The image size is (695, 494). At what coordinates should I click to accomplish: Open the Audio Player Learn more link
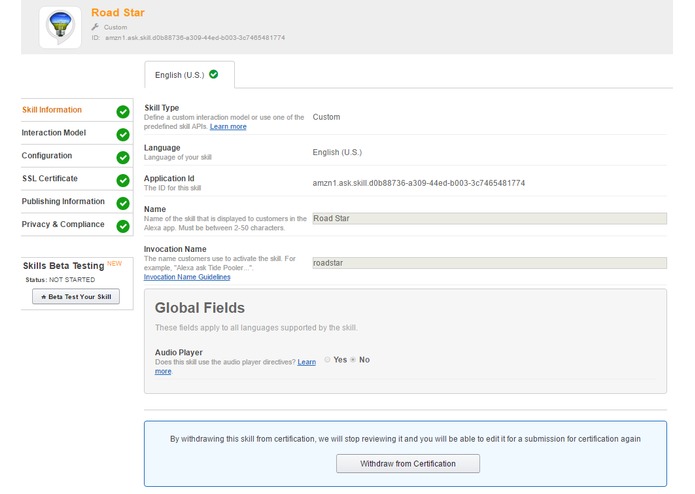click(x=306, y=362)
